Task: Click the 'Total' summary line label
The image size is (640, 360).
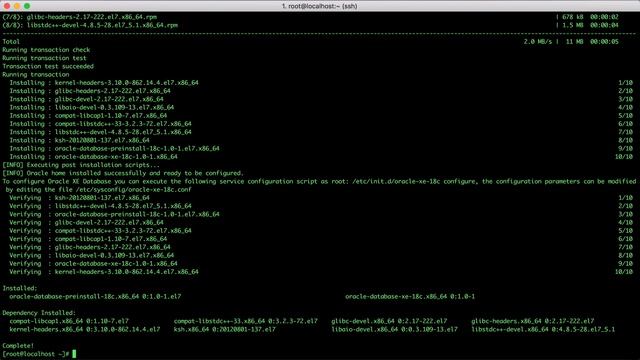Action: click(x=11, y=42)
